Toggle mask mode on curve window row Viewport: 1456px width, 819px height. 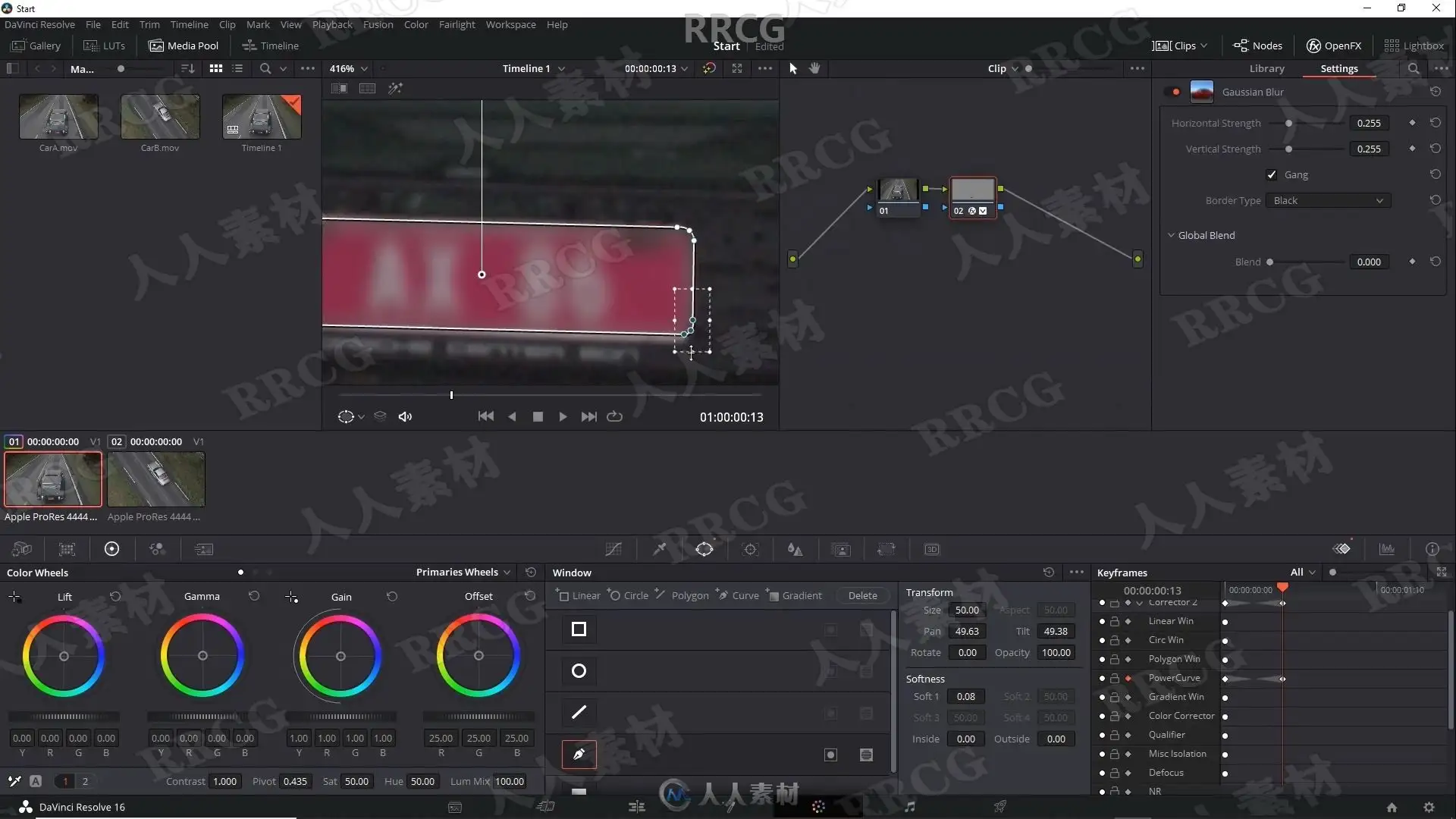866,755
